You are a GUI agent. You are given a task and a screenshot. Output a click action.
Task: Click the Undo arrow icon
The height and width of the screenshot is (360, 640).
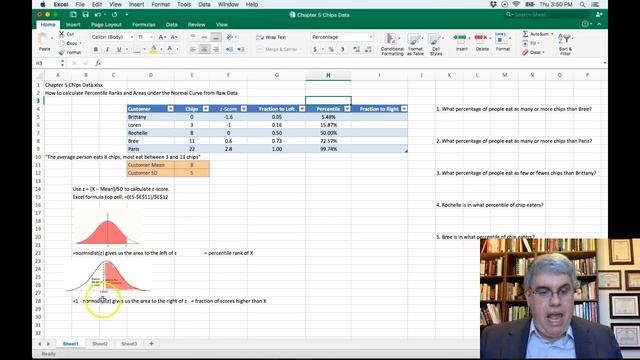pos(98,15)
